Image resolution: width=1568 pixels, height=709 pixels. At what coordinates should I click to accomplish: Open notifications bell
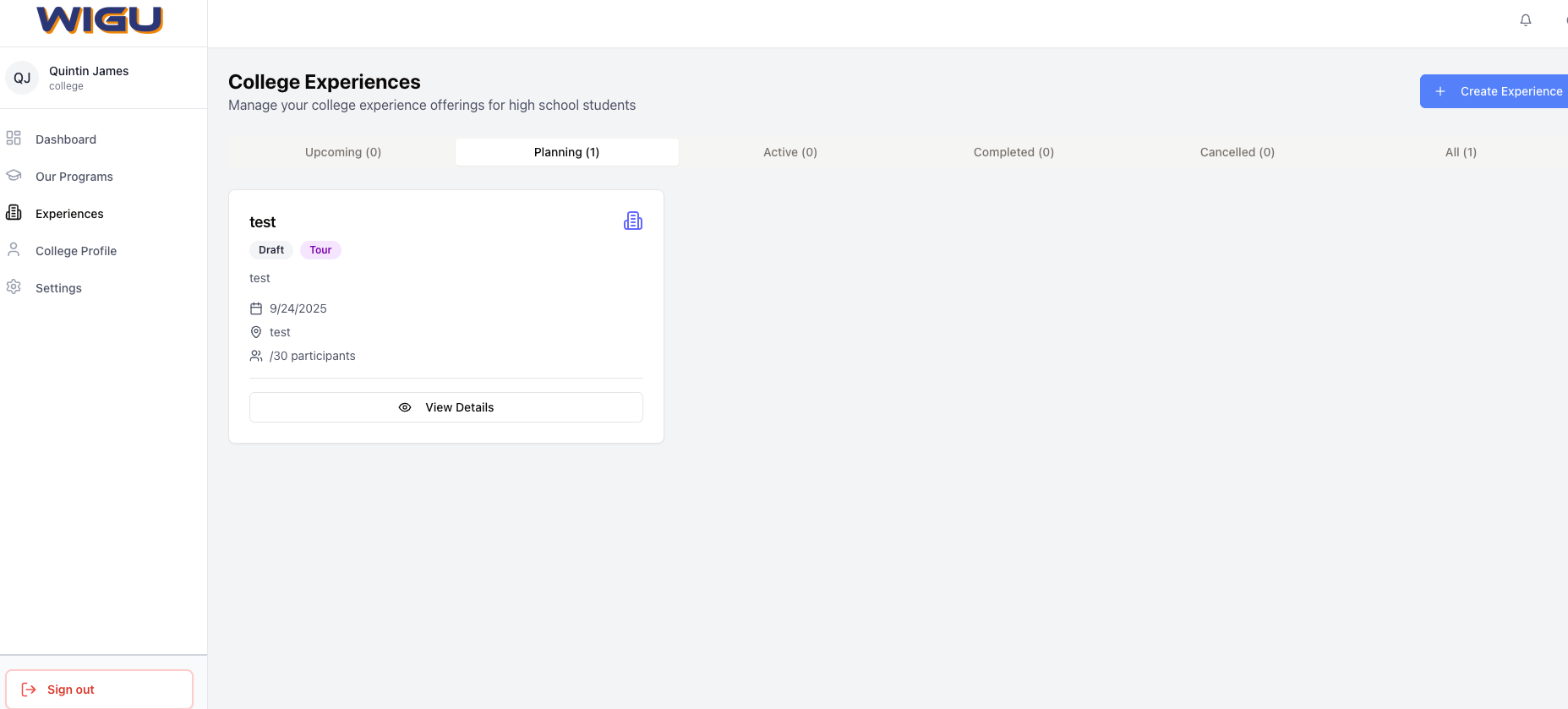(x=1525, y=20)
